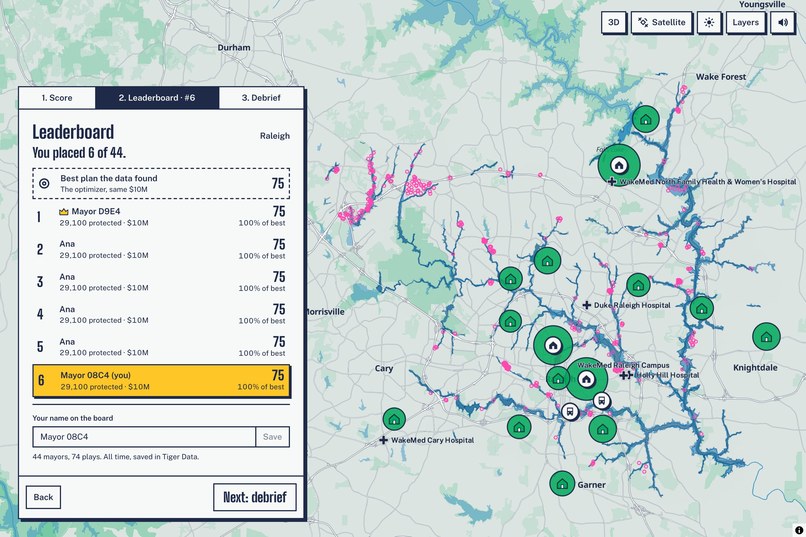
Task: Click the large shelter circle above WakeMed North
Action: click(x=619, y=165)
